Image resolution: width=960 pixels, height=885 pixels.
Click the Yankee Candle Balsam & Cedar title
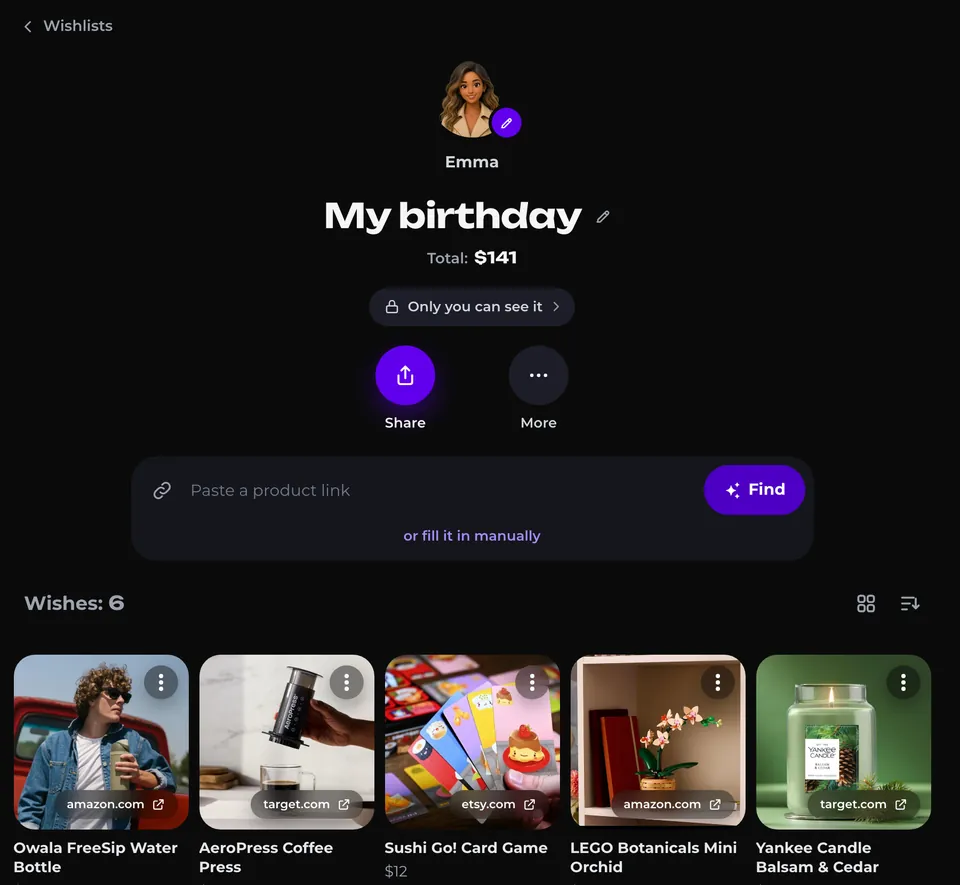[817, 857]
